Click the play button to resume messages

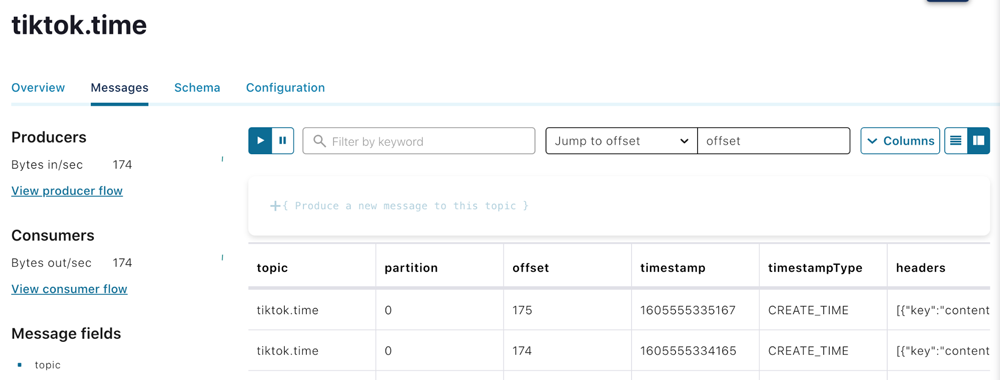tap(260, 141)
